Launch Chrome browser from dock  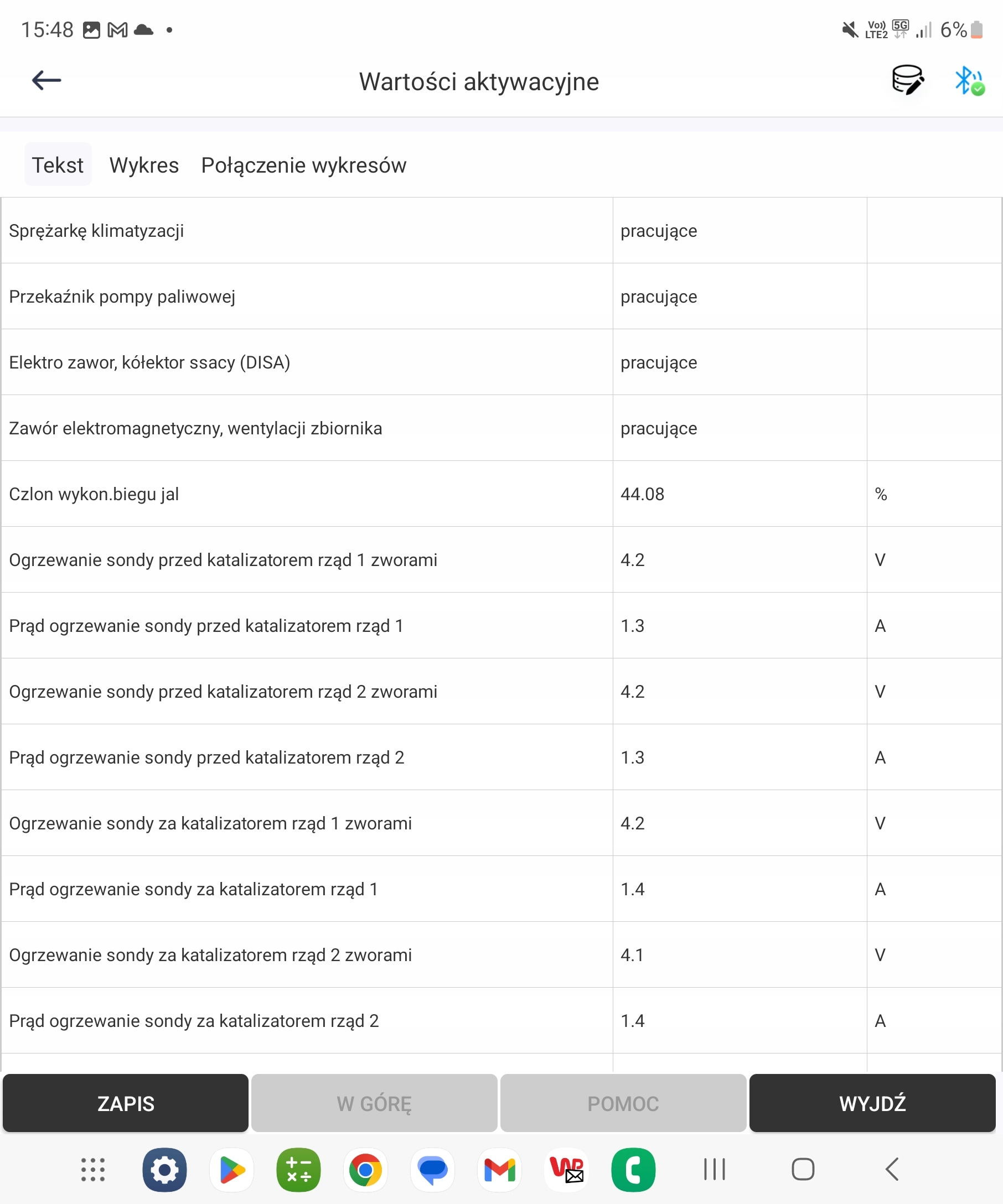(365, 1170)
